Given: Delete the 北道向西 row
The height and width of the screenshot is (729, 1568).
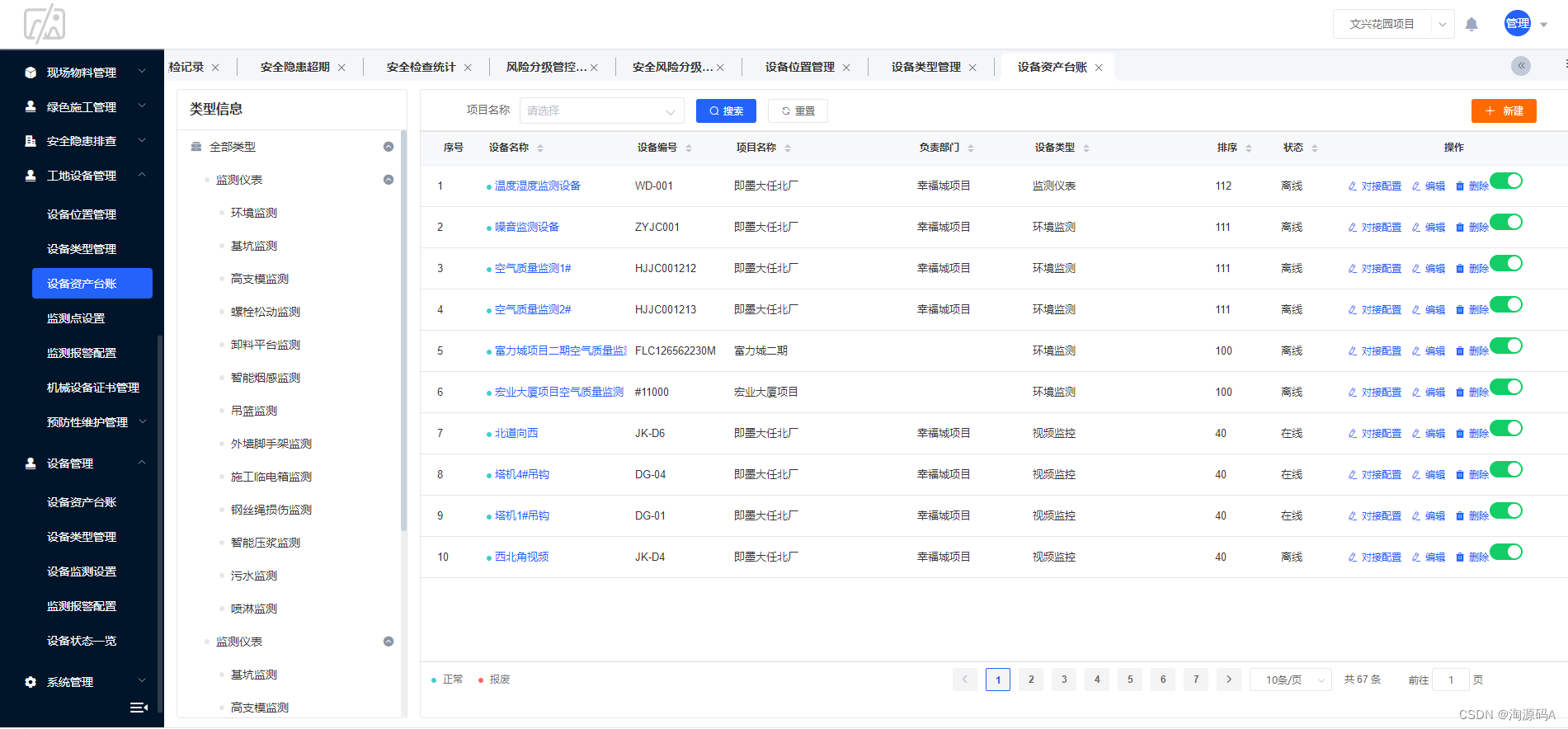Looking at the screenshot, I should (1472, 434).
